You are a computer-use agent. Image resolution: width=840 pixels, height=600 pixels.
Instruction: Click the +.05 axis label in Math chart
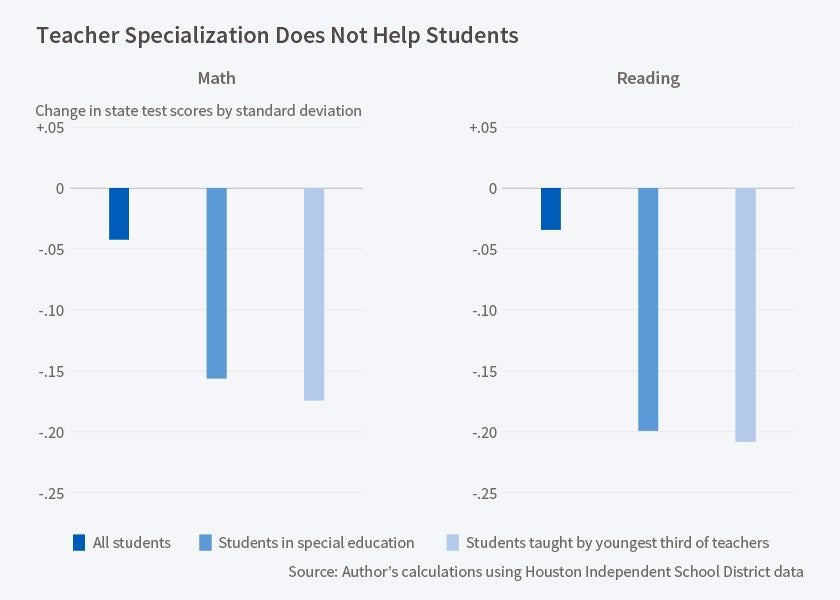point(49,128)
